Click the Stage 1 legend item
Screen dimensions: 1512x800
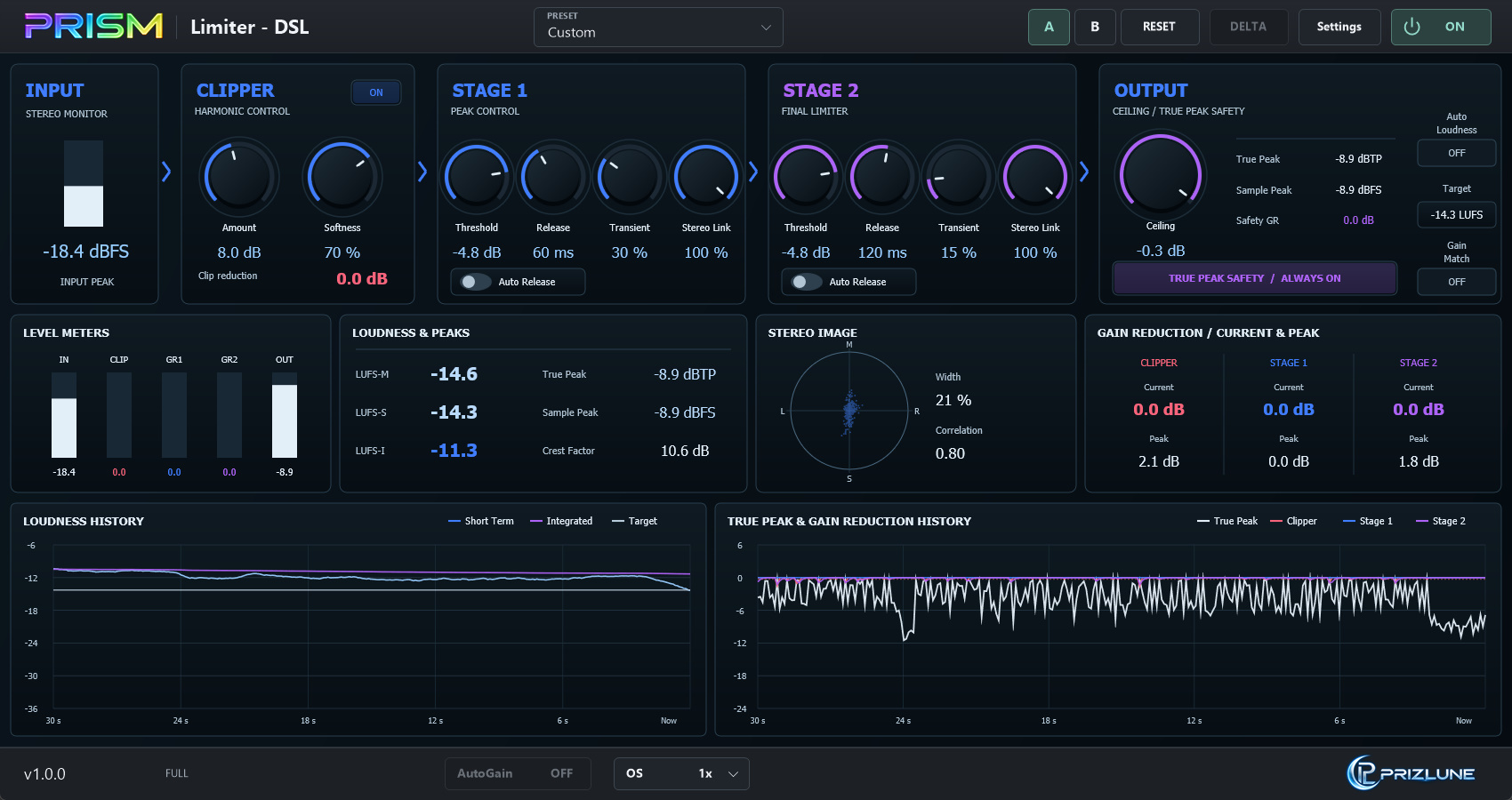[1368, 521]
